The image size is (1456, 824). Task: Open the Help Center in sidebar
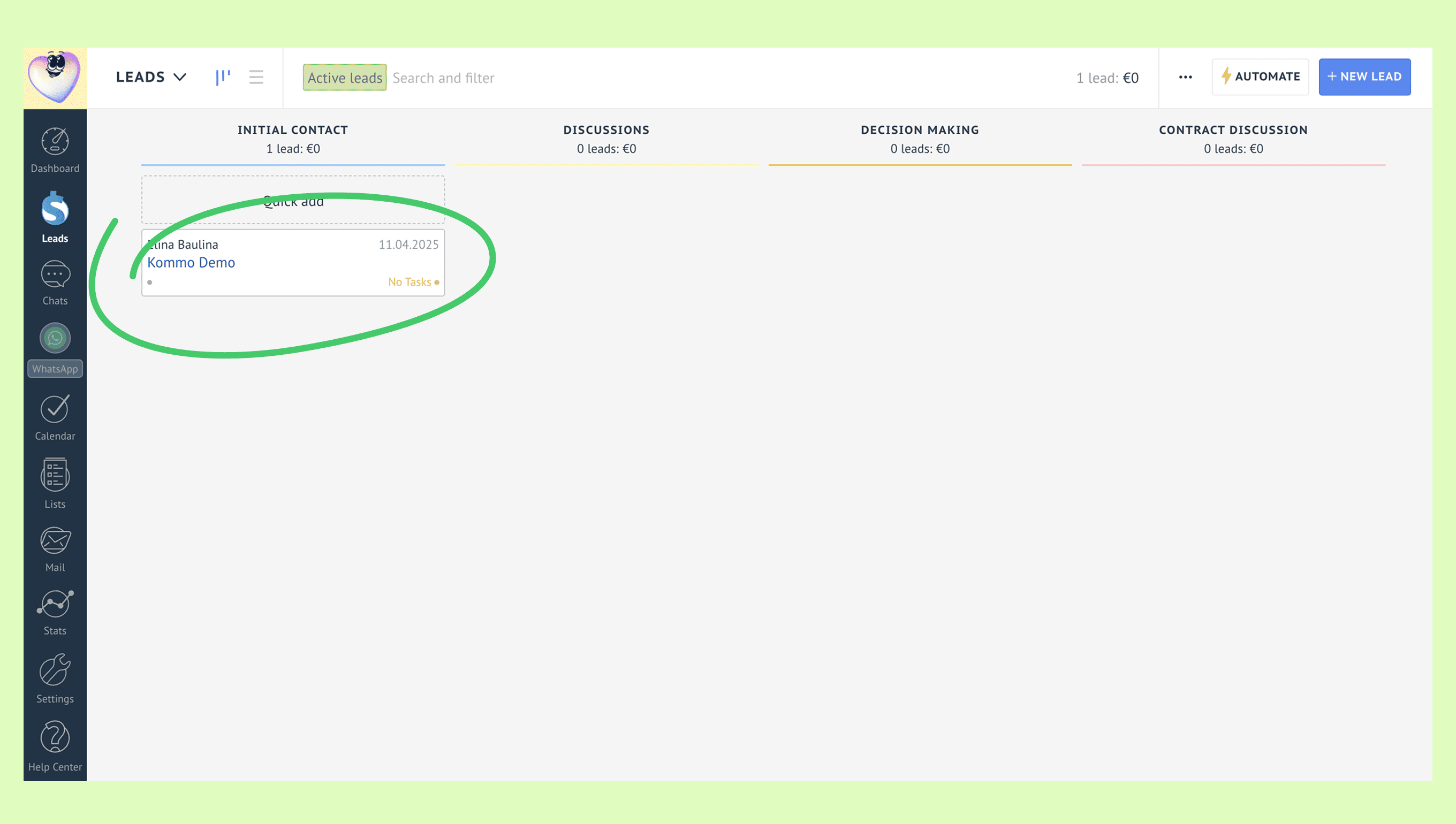[x=55, y=746]
